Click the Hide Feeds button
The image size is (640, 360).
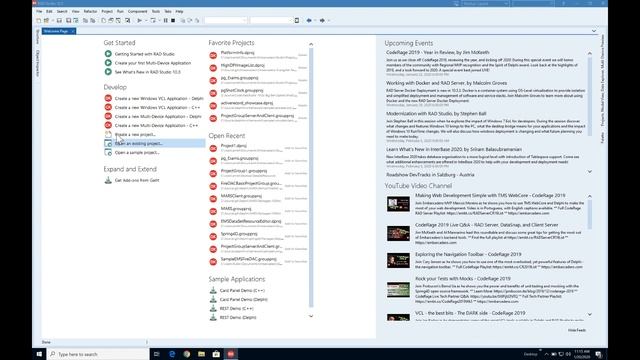(x=577, y=330)
